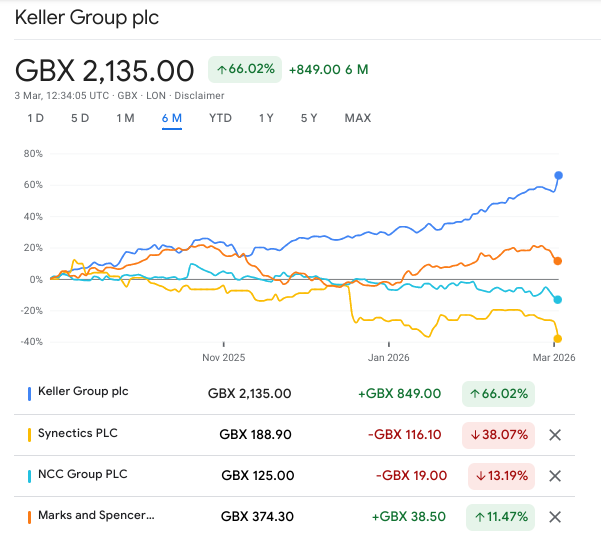Screen dimensions: 601x537
Task: Click the -40% y-axis label
Action: (31, 342)
